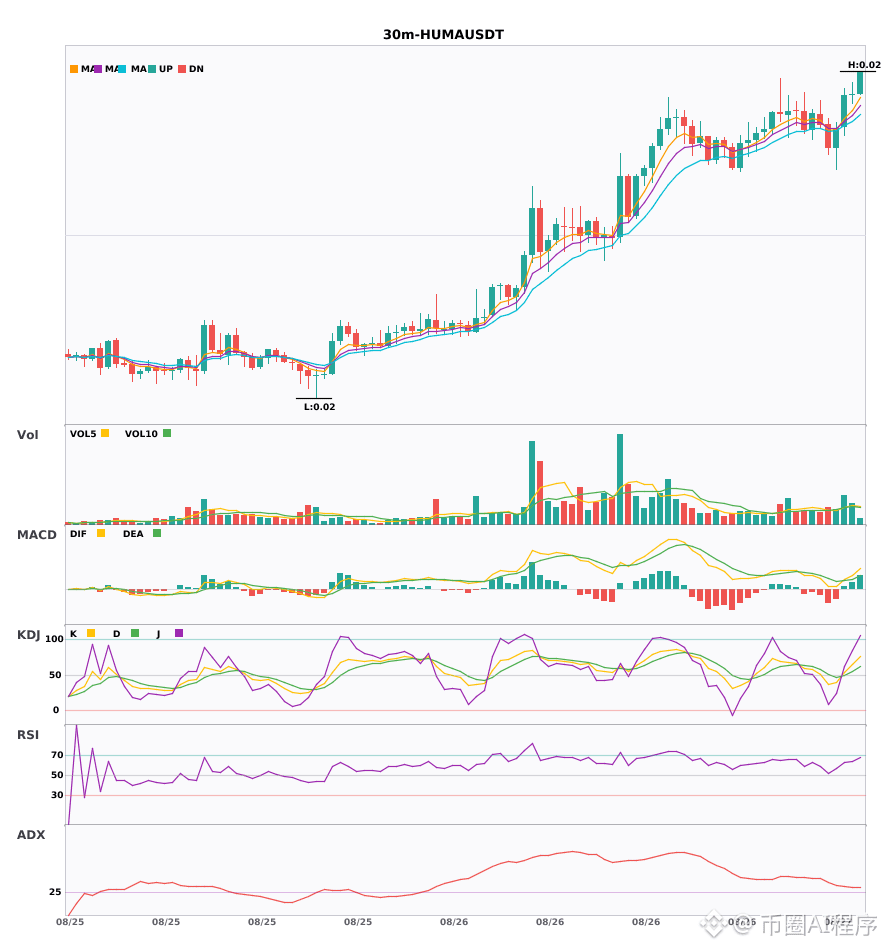Click the tallest teal volume bar
This screenshot has height=950, width=885.
coord(620,479)
